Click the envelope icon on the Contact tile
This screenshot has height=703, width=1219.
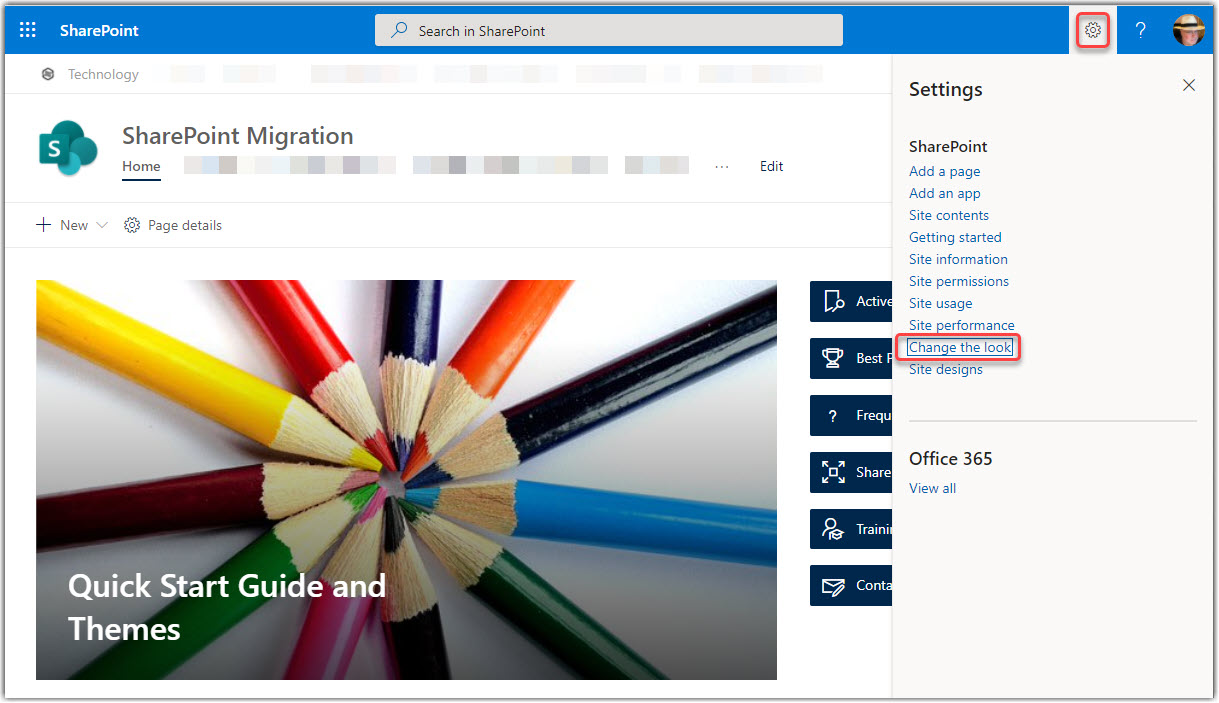pyautogui.click(x=835, y=585)
